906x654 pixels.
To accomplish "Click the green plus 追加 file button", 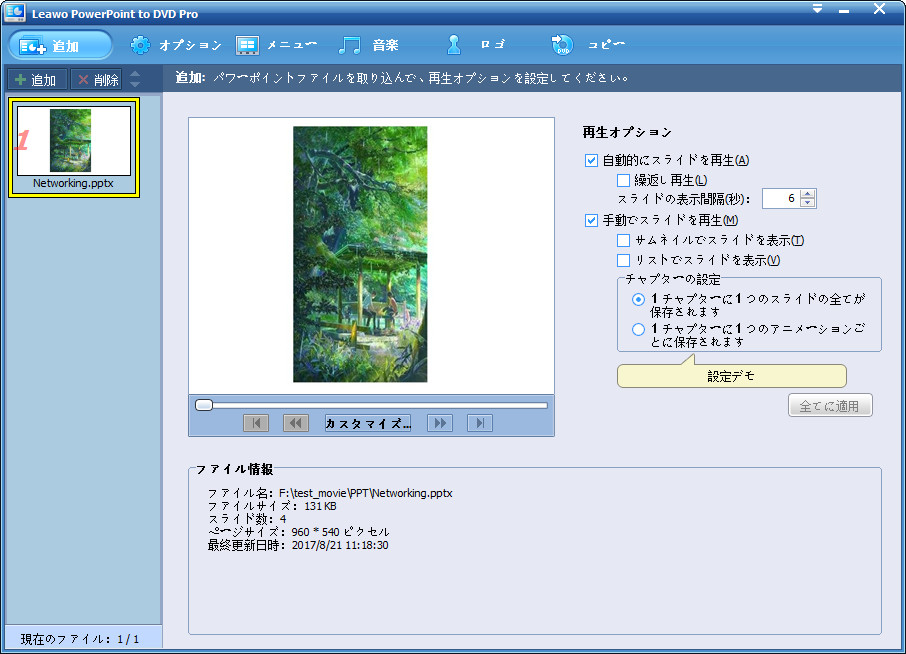I will pyautogui.click(x=37, y=80).
